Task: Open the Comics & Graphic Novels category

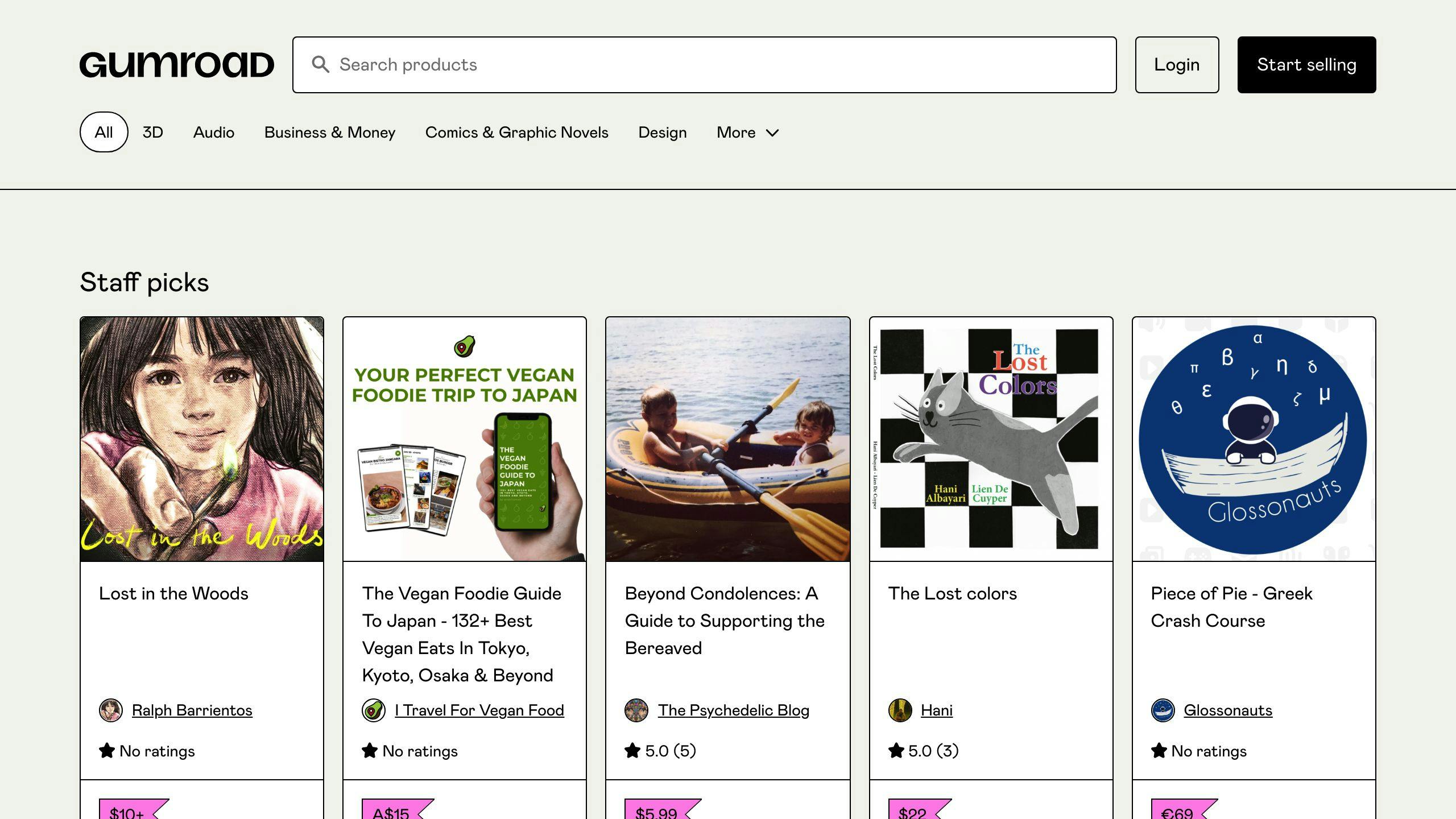Action: click(x=516, y=131)
